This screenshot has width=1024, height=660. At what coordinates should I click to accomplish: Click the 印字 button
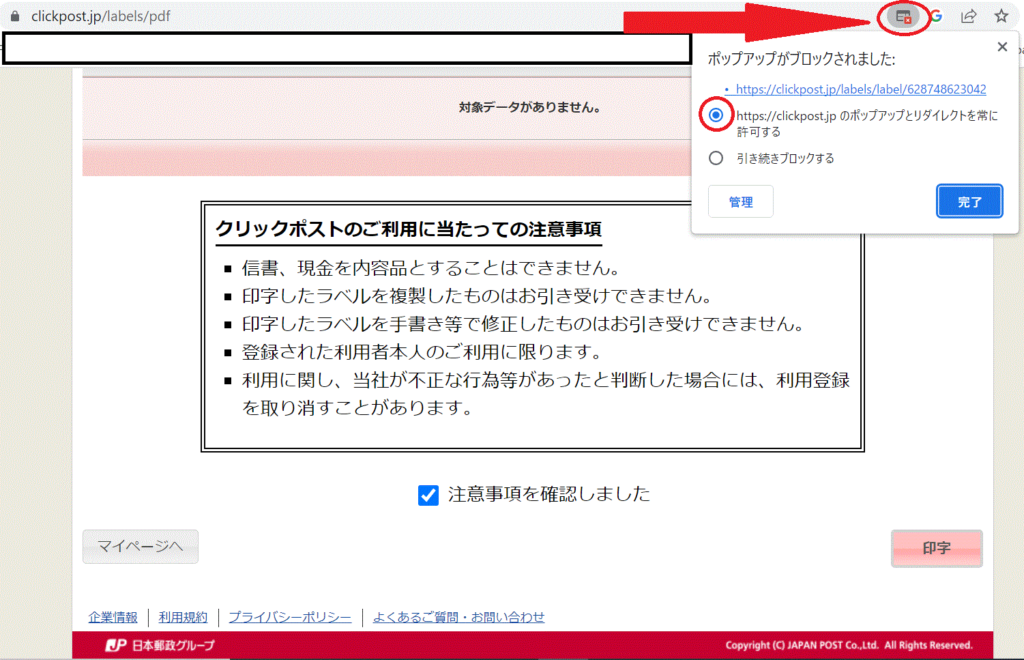936,548
